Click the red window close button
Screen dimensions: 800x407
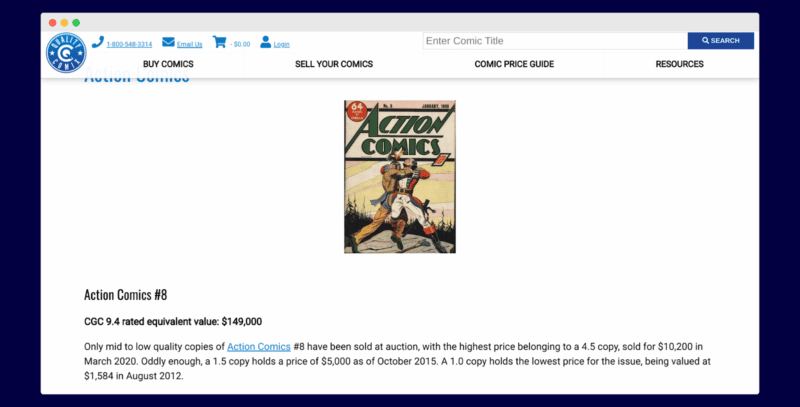coord(52,22)
